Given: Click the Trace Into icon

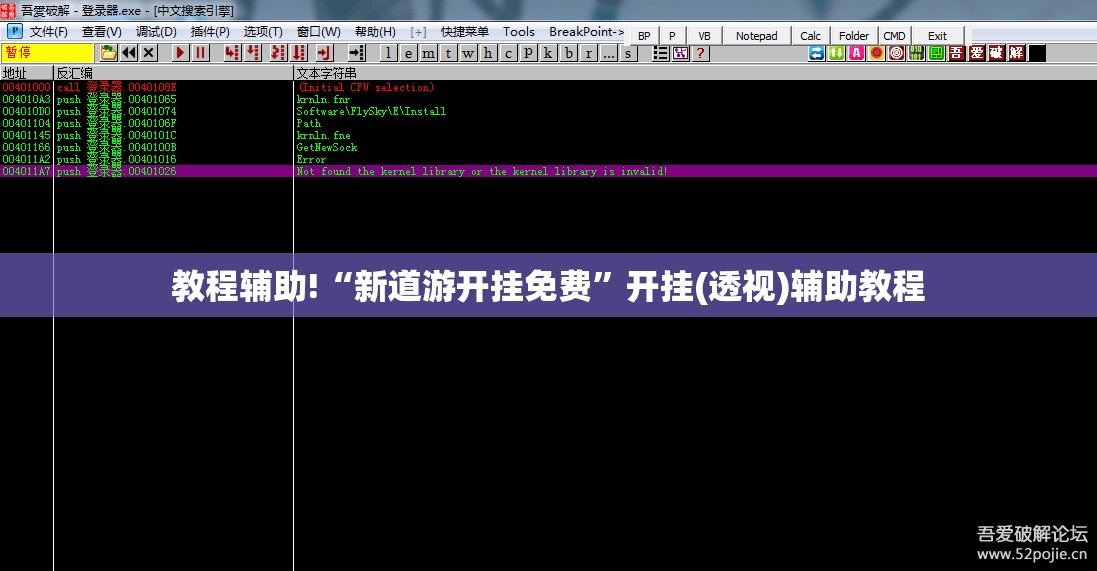Looking at the screenshot, I should click(x=279, y=53).
